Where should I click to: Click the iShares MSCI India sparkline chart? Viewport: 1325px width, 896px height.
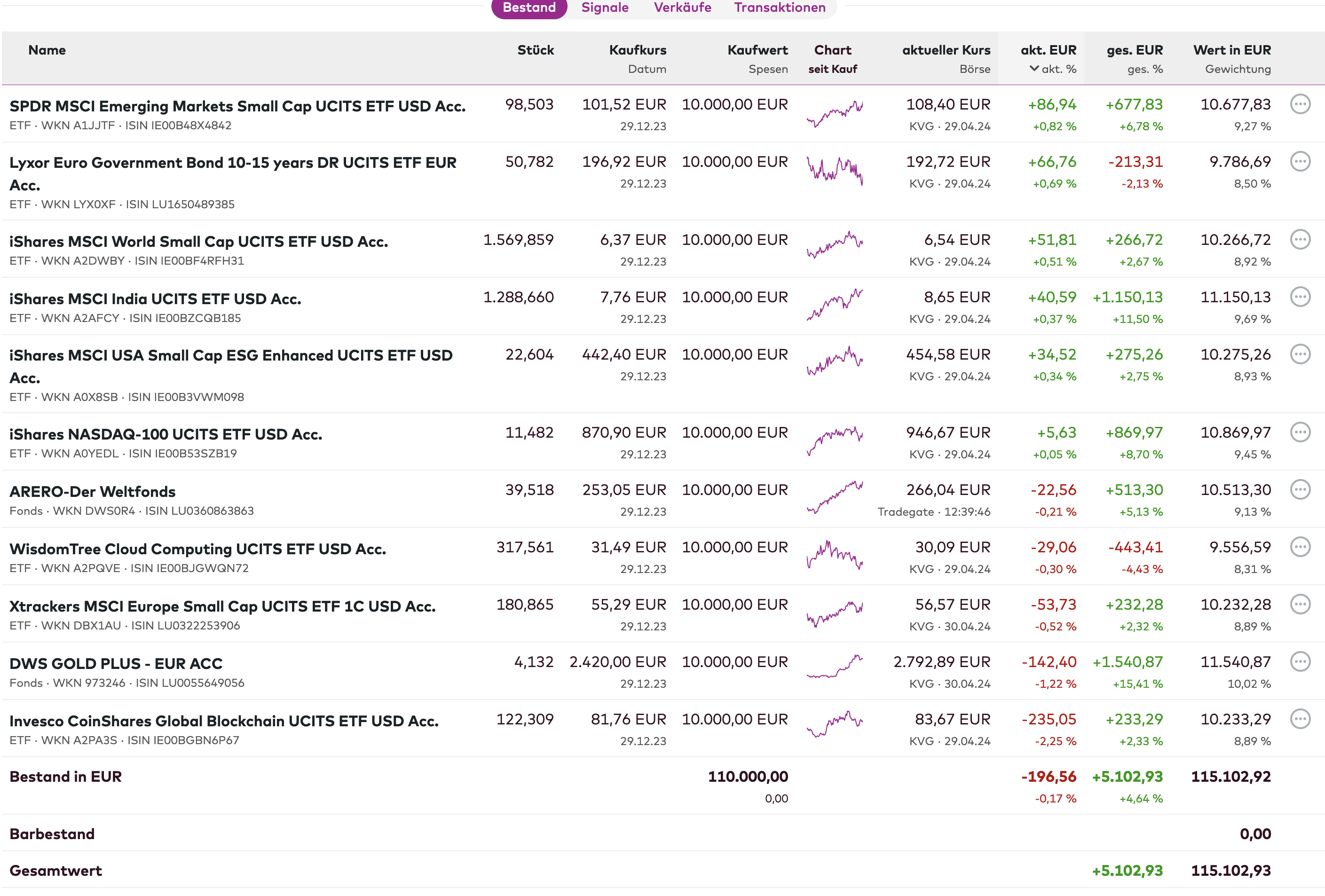[834, 304]
